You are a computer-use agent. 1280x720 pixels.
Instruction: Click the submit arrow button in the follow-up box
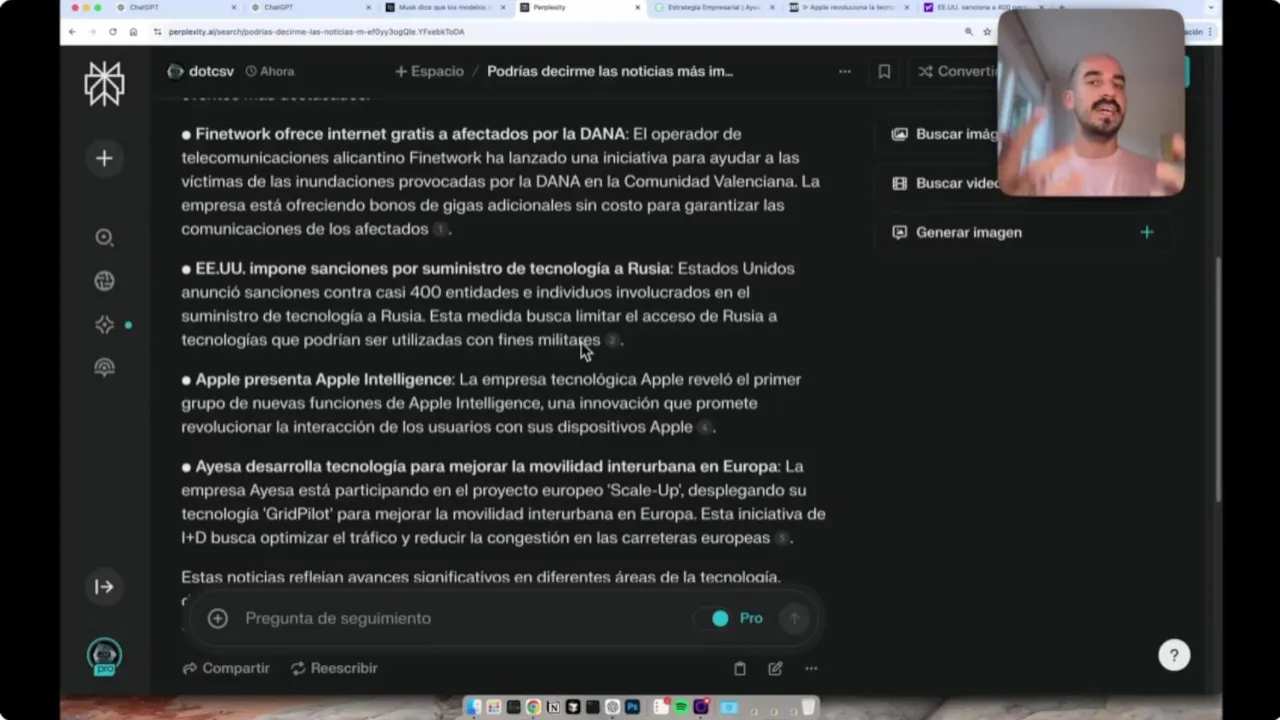(x=794, y=618)
